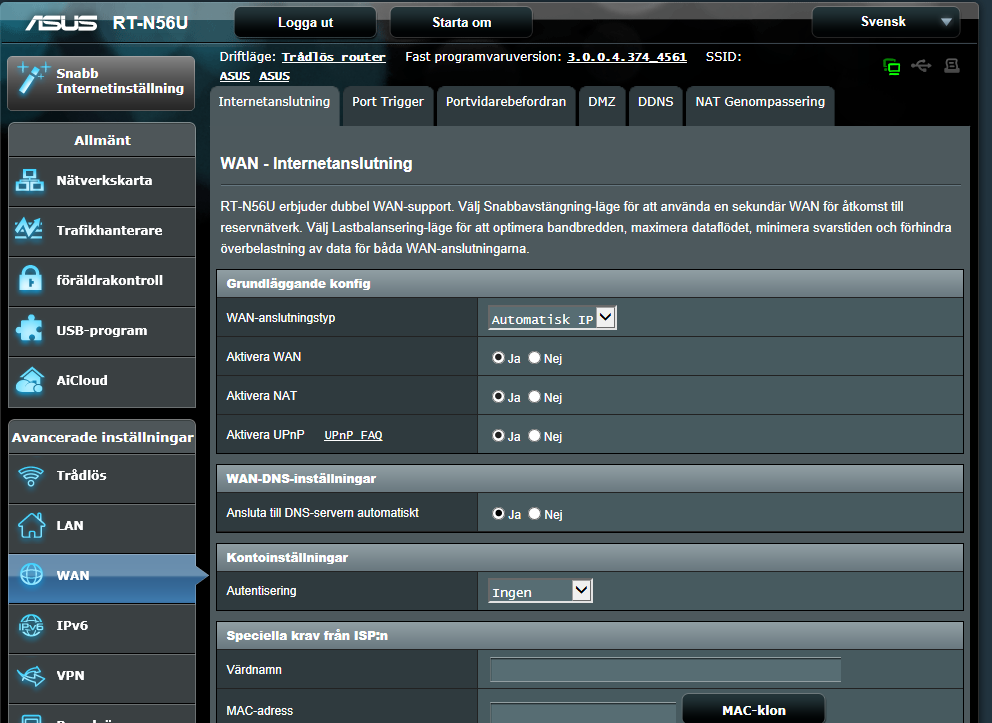Open the UPnP FAQ link
992x723 pixels.
(x=353, y=435)
